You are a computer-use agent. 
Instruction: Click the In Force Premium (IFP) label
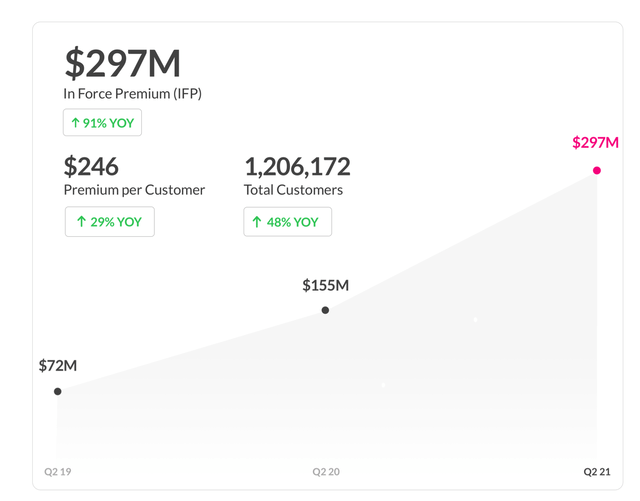tap(133, 94)
